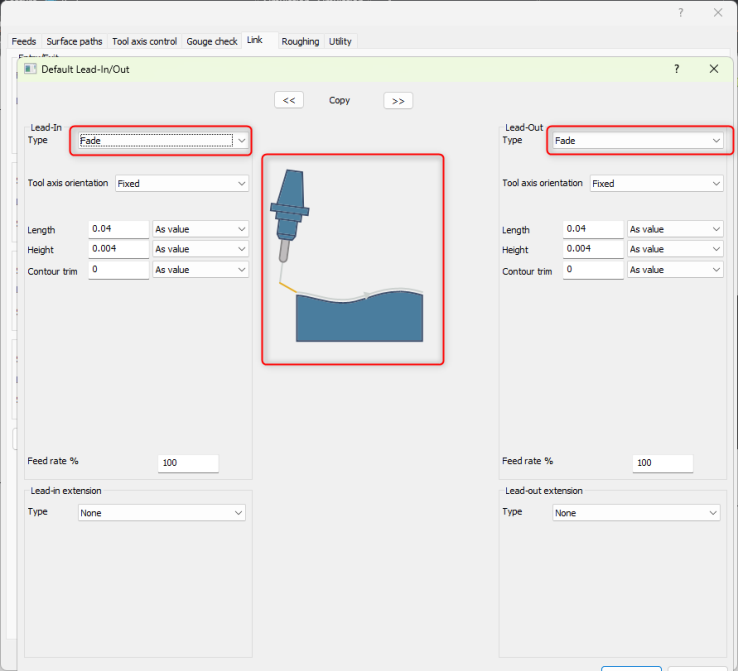Screen dimensions: 738x671
Task: Expand Lead-In Tool axis orientation dropdown
Action: click(182, 184)
